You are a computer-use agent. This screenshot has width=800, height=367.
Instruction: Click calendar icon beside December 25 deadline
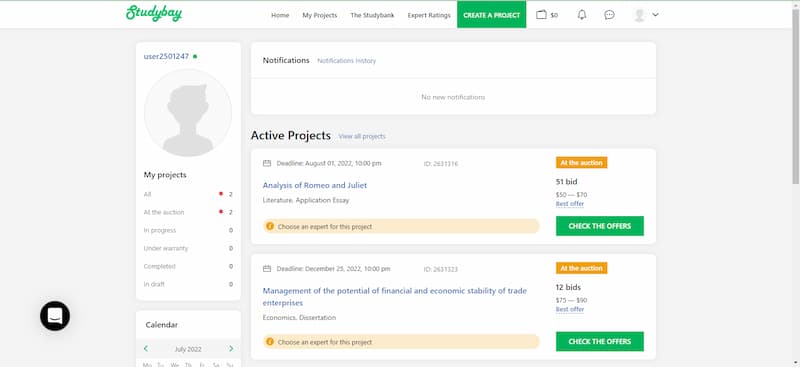pyautogui.click(x=267, y=268)
